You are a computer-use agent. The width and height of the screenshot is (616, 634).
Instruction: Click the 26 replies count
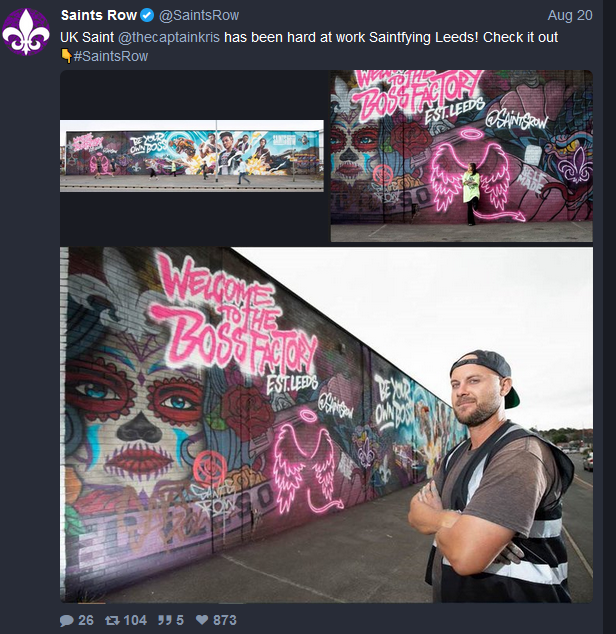coord(86,620)
